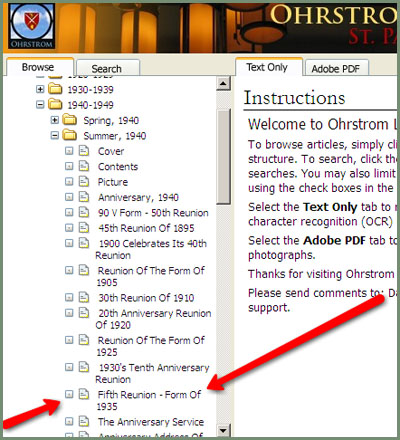This screenshot has width=400, height=440.
Task: Click the tree scrollbar up arrow
Action: (223, 83)
